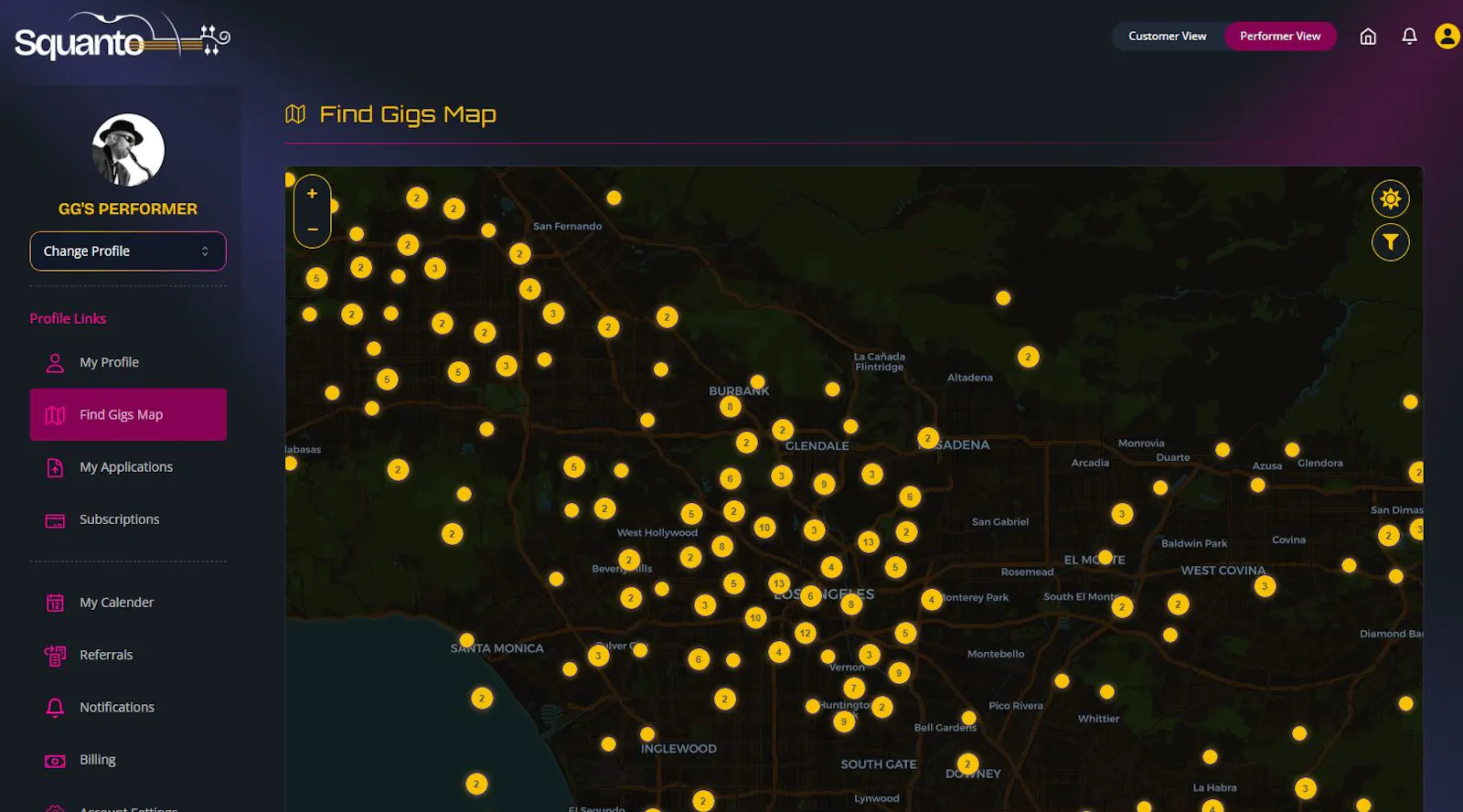The height and width of the screenshot is (812, 1463).
Task: Click the map icon beside Find Gigs Map title
Action: [x=295, y=114]
